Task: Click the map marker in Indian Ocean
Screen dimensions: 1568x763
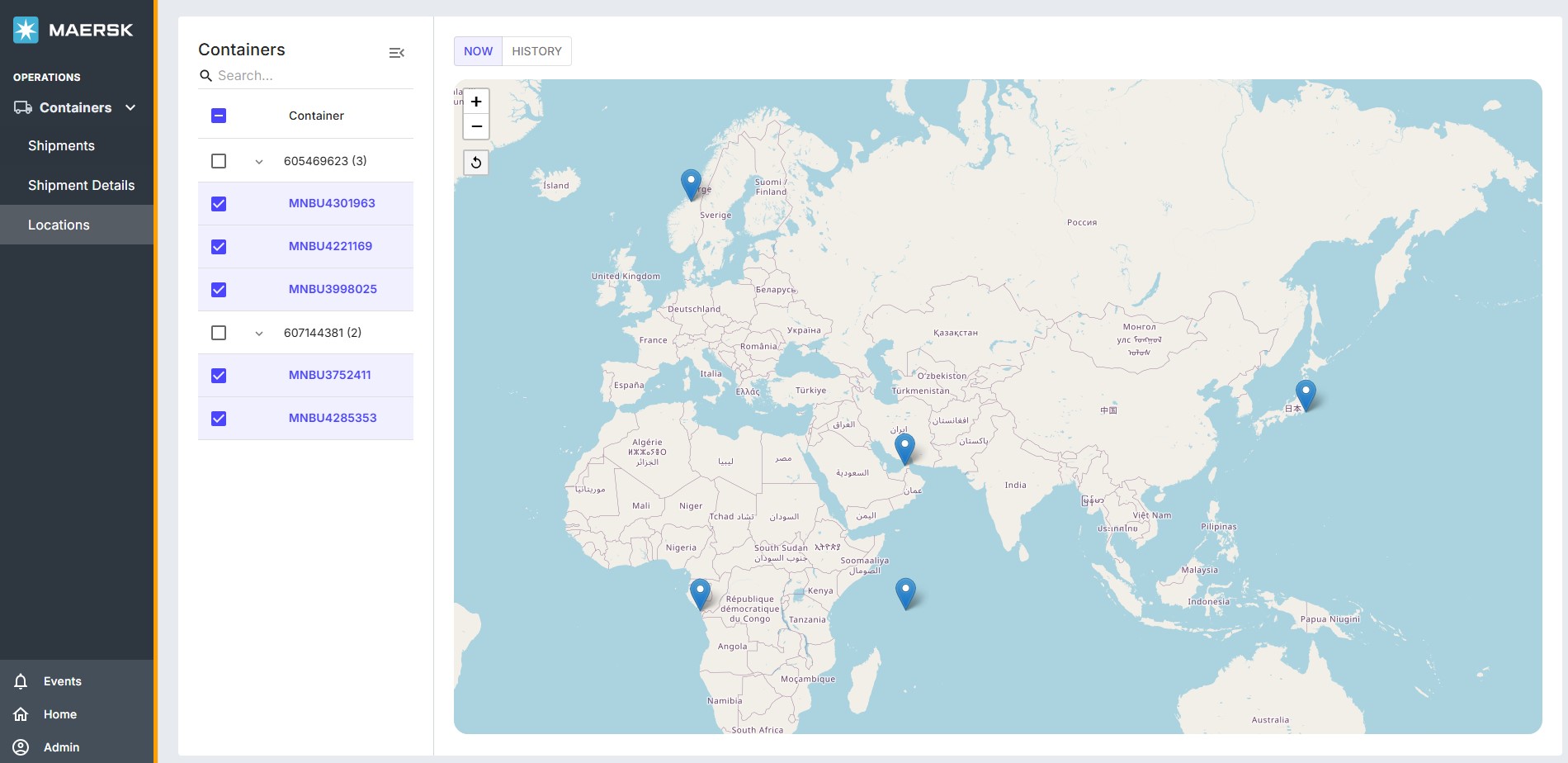Action: pos(905,592)
